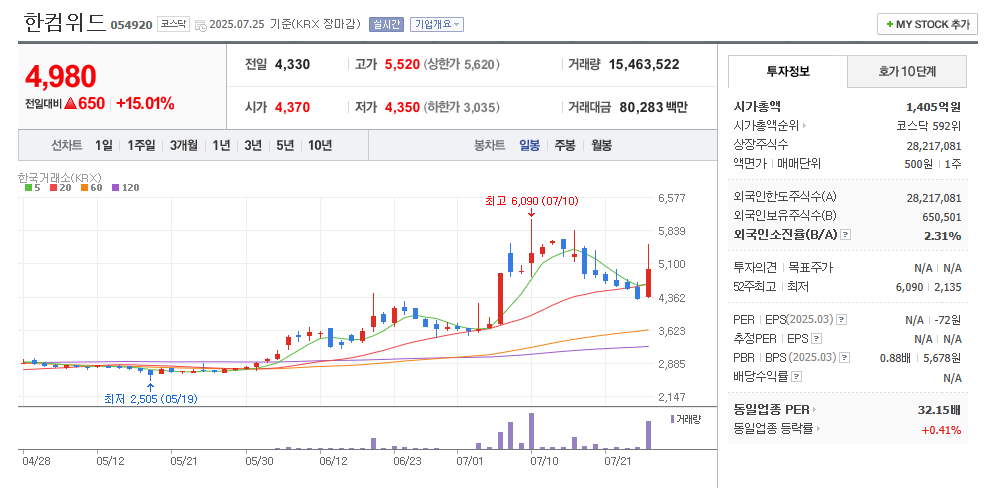Click the 코스닥 market badge
Viewport: 1006px width, 488px height.
coord(173,24)
